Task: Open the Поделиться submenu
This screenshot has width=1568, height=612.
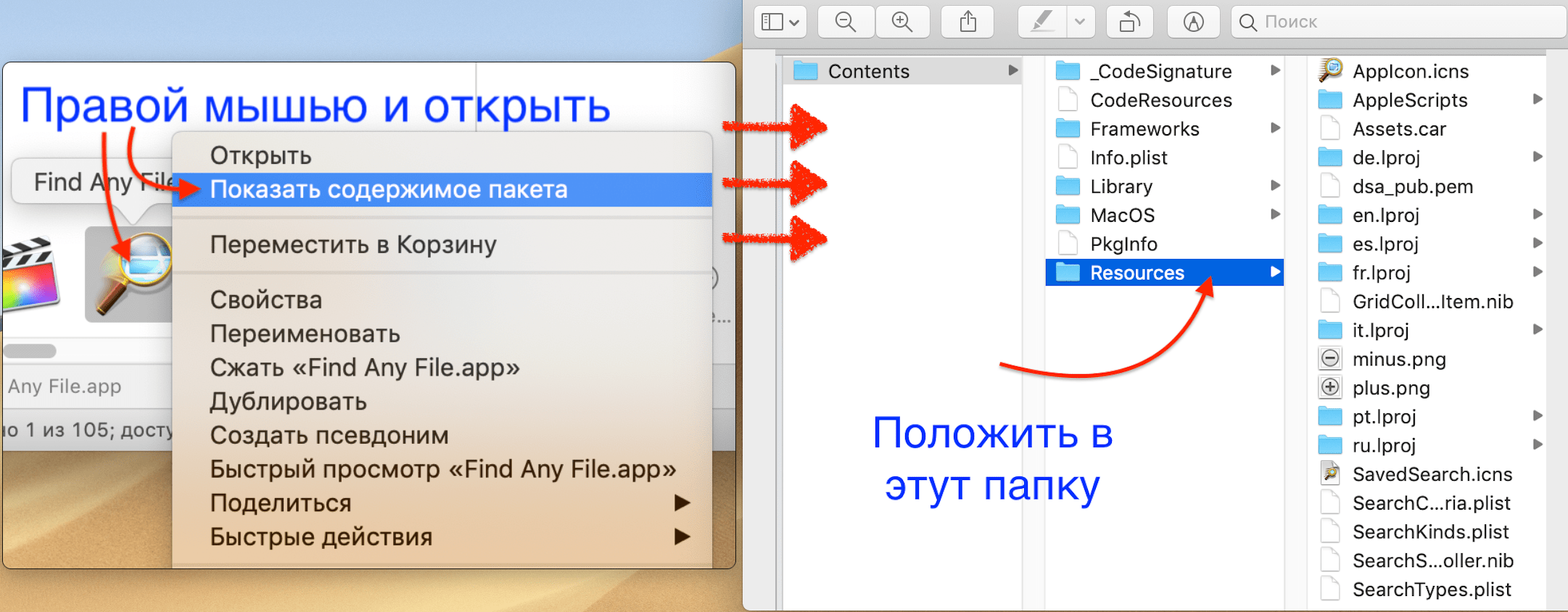Action: tap(442, 503)
